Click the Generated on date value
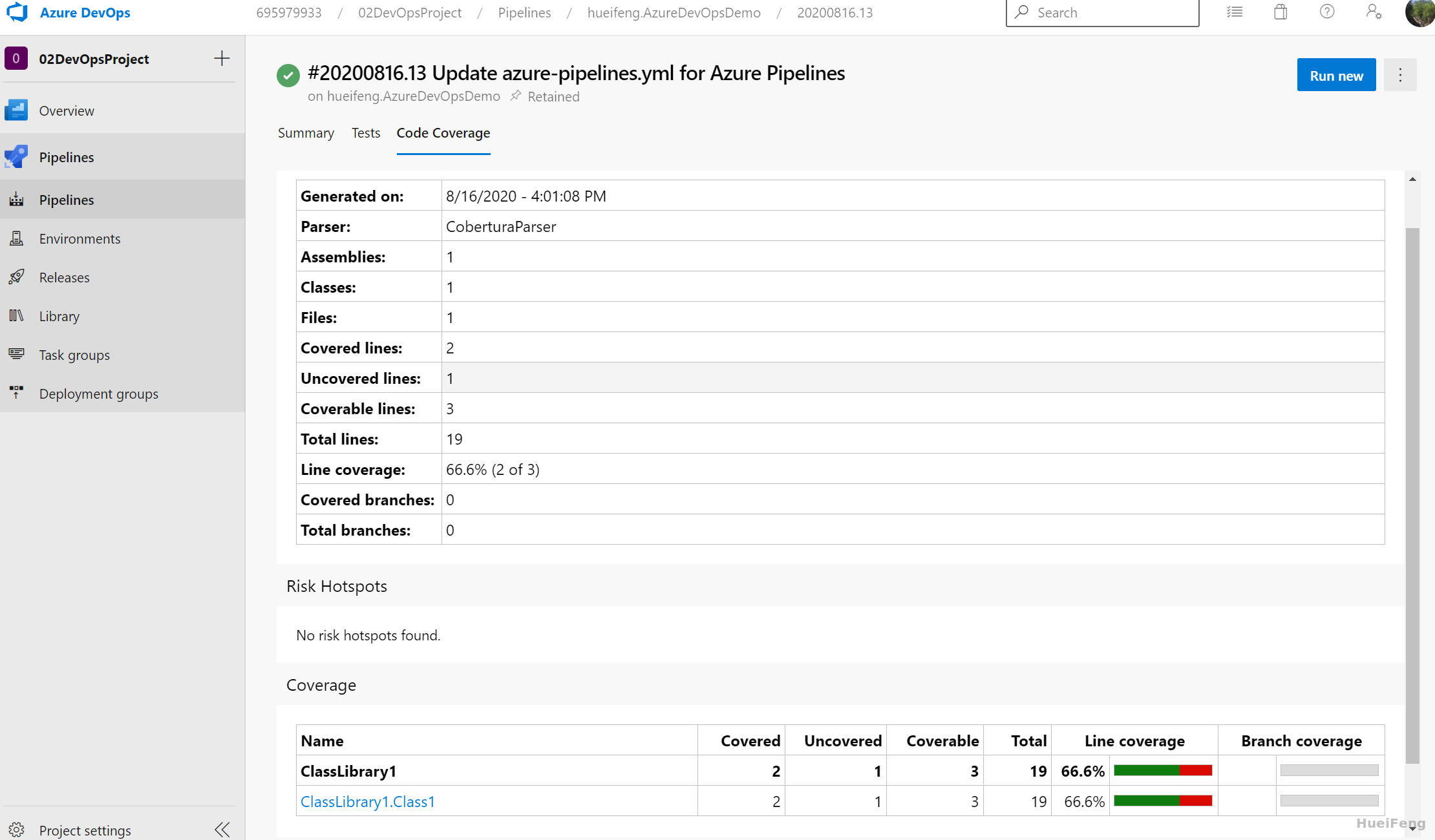 coord(526,196)
